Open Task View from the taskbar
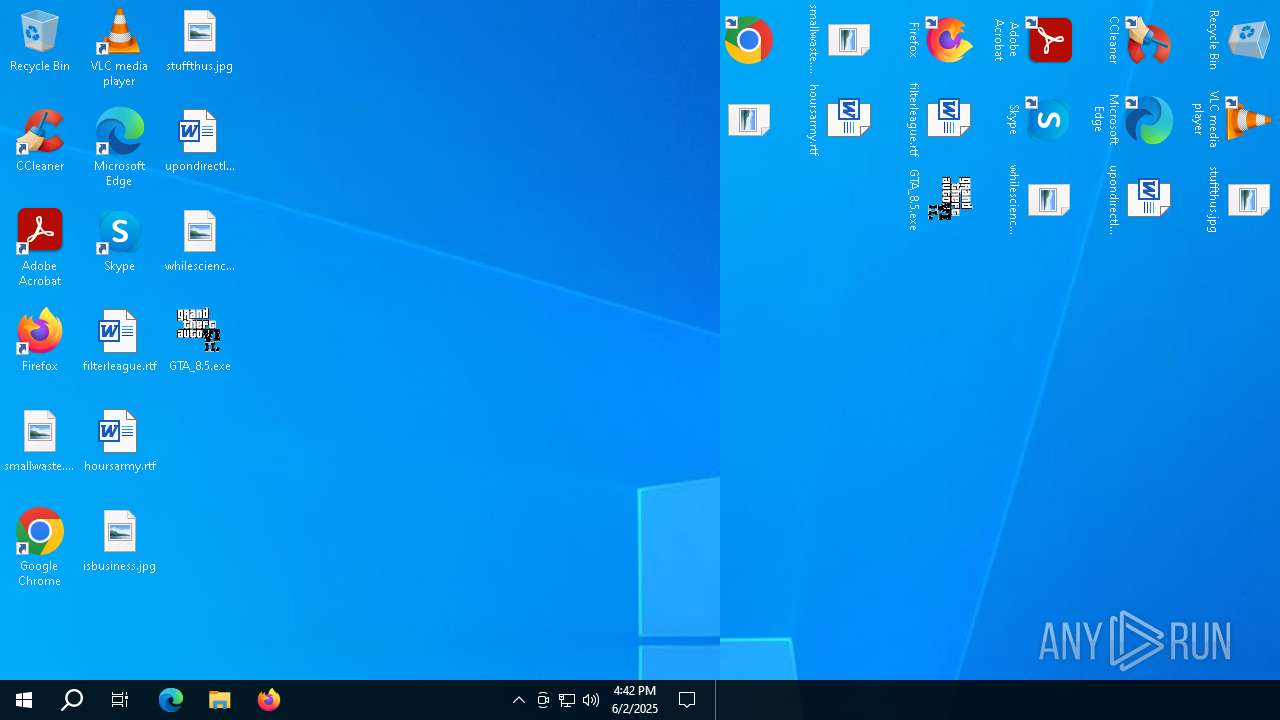The width and height of the screenshot is (1280, 720). [120, 700]
